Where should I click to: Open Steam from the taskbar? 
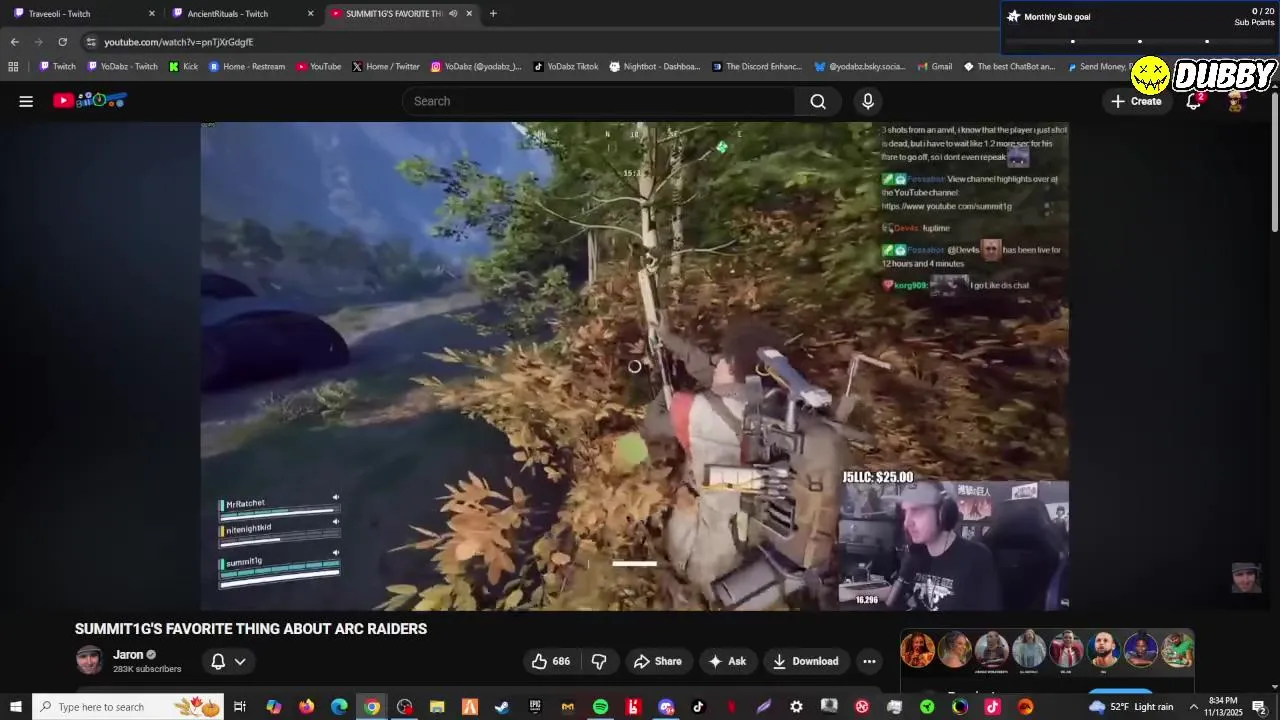click(502, 707)
